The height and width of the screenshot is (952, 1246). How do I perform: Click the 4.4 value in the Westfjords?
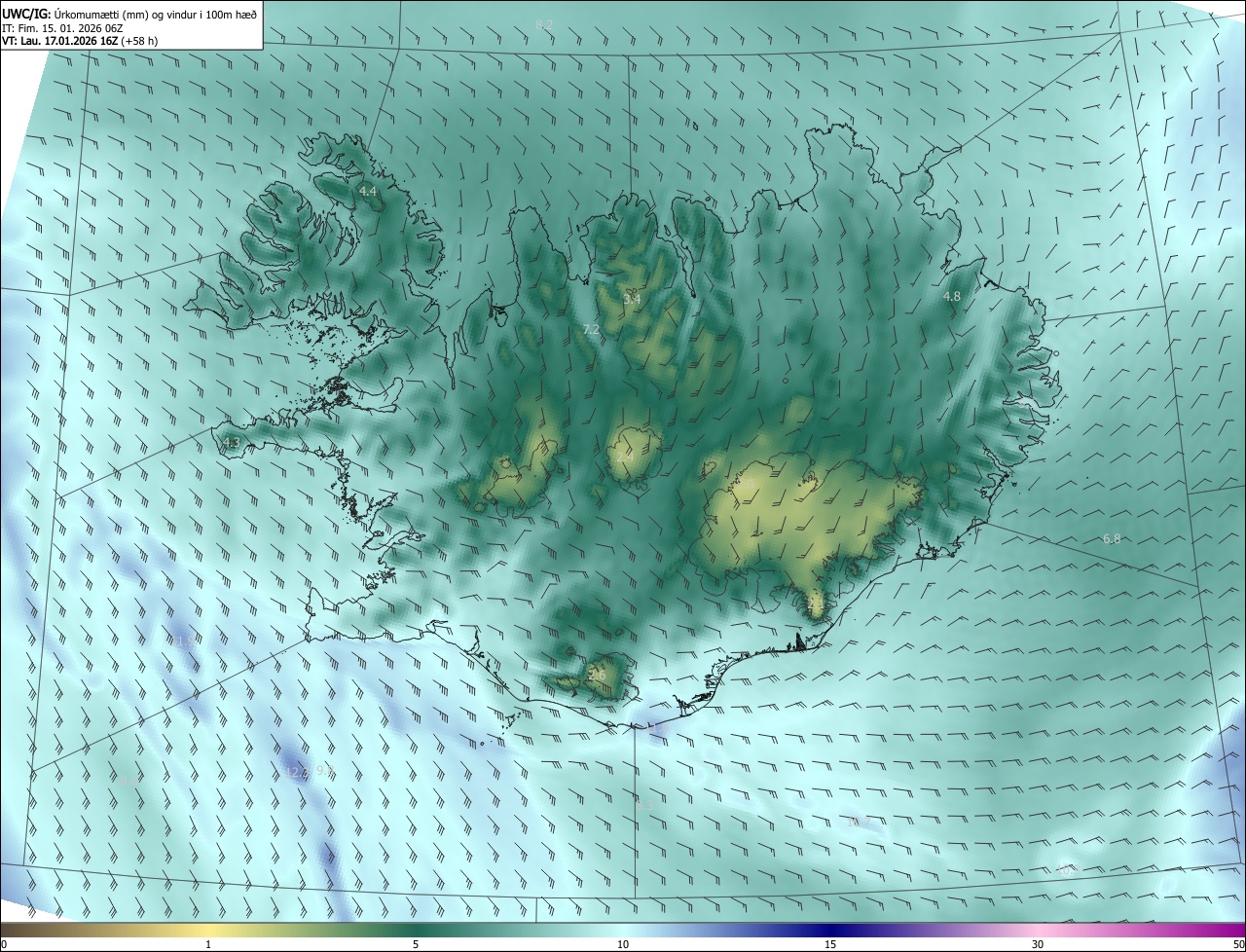[368, 192]
